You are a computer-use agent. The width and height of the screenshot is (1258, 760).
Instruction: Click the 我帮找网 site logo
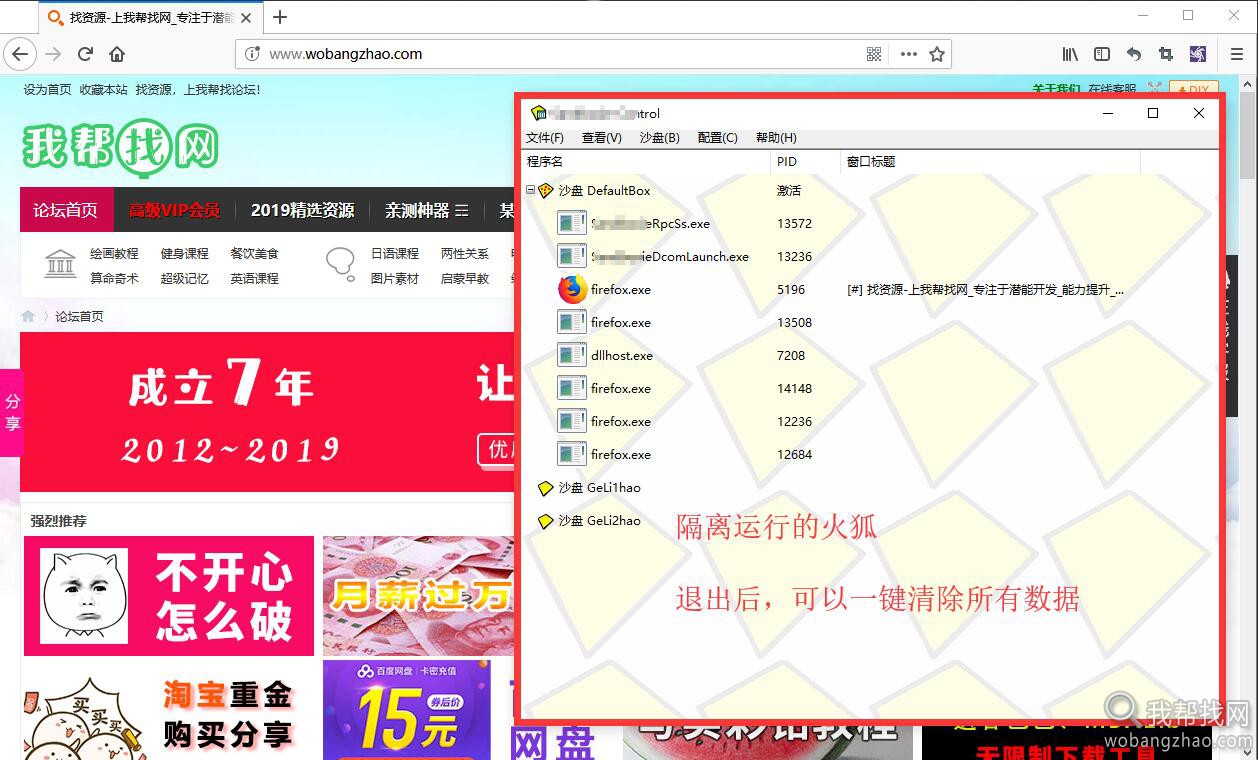[120, 148]
